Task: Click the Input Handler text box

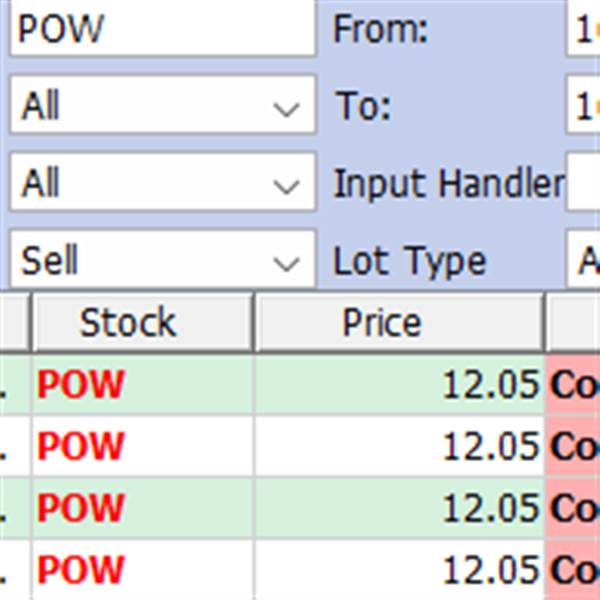Action: point(582,183)
